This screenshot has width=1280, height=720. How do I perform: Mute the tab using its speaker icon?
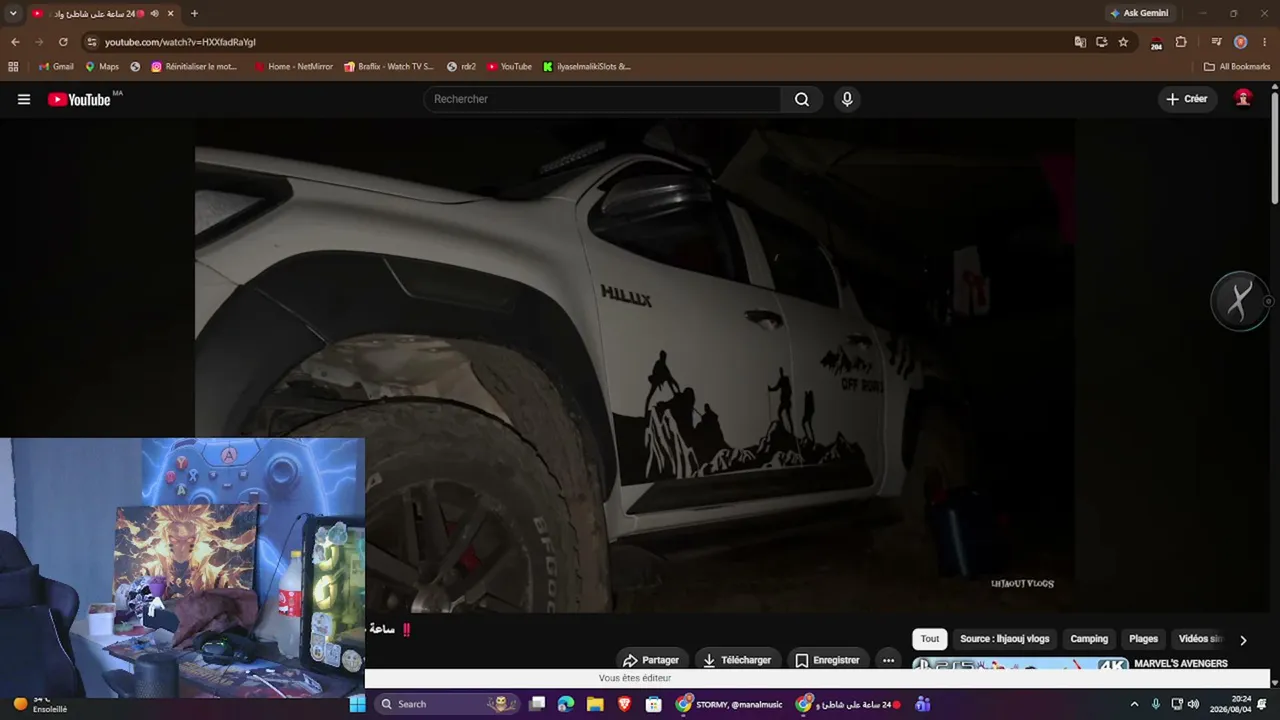click(154, 14)
